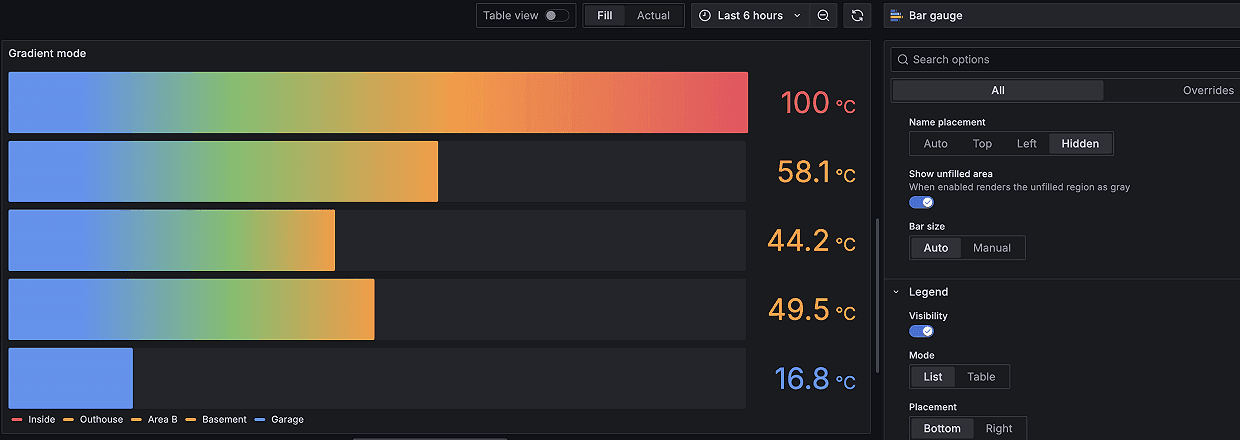Click the Gradient mode panel title
The width and height of the screenshot is (1240, 440).
pyautogui.click(x=47, y=53)
